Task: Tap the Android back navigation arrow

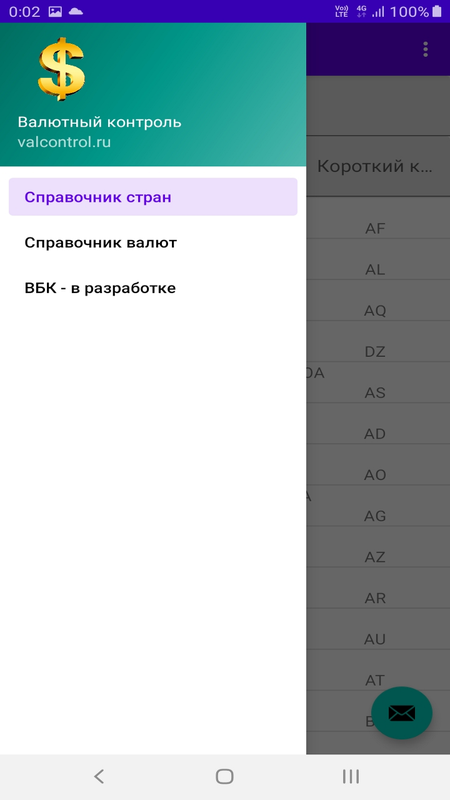Action: (99, 777)
